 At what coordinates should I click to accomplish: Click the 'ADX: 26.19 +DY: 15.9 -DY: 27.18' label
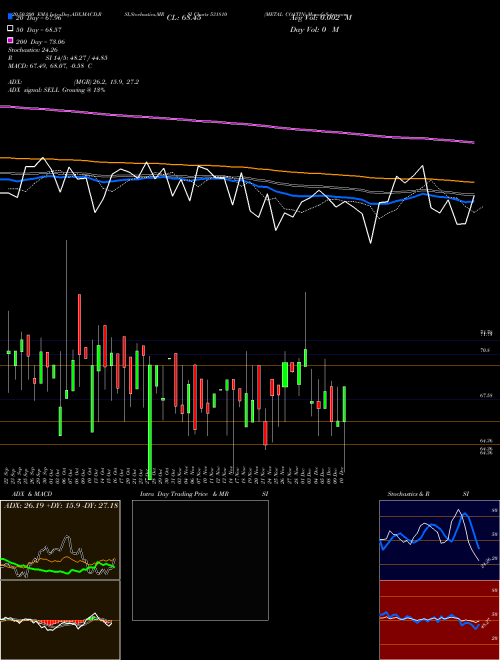[x=61, y=505]
